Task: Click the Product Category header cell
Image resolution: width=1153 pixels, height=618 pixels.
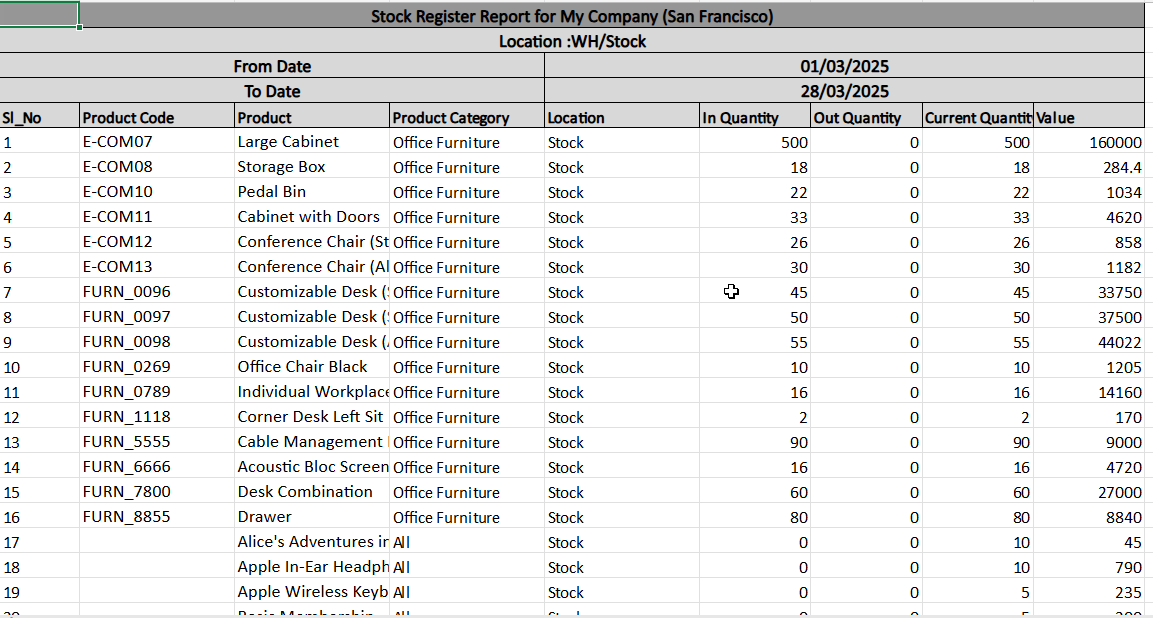Action: (x=466, y=117)
